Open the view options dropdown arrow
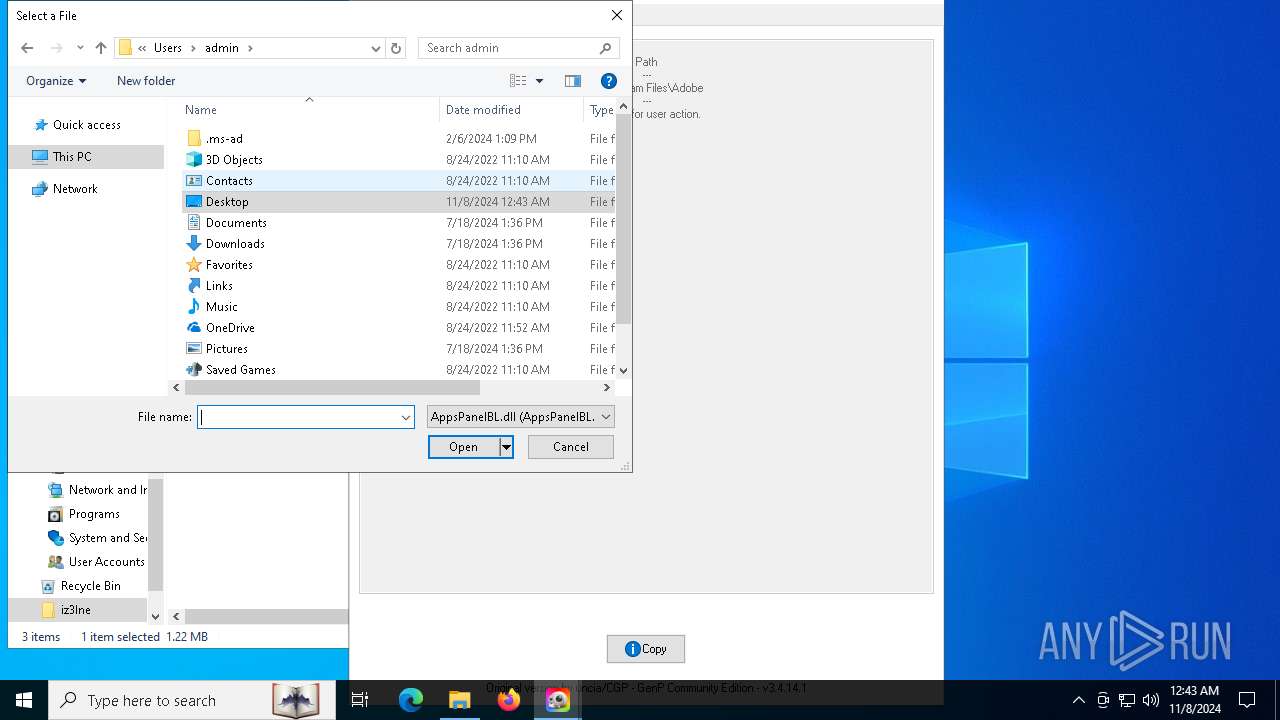This screenshot has height=720, width=1280. click(539, 81)
